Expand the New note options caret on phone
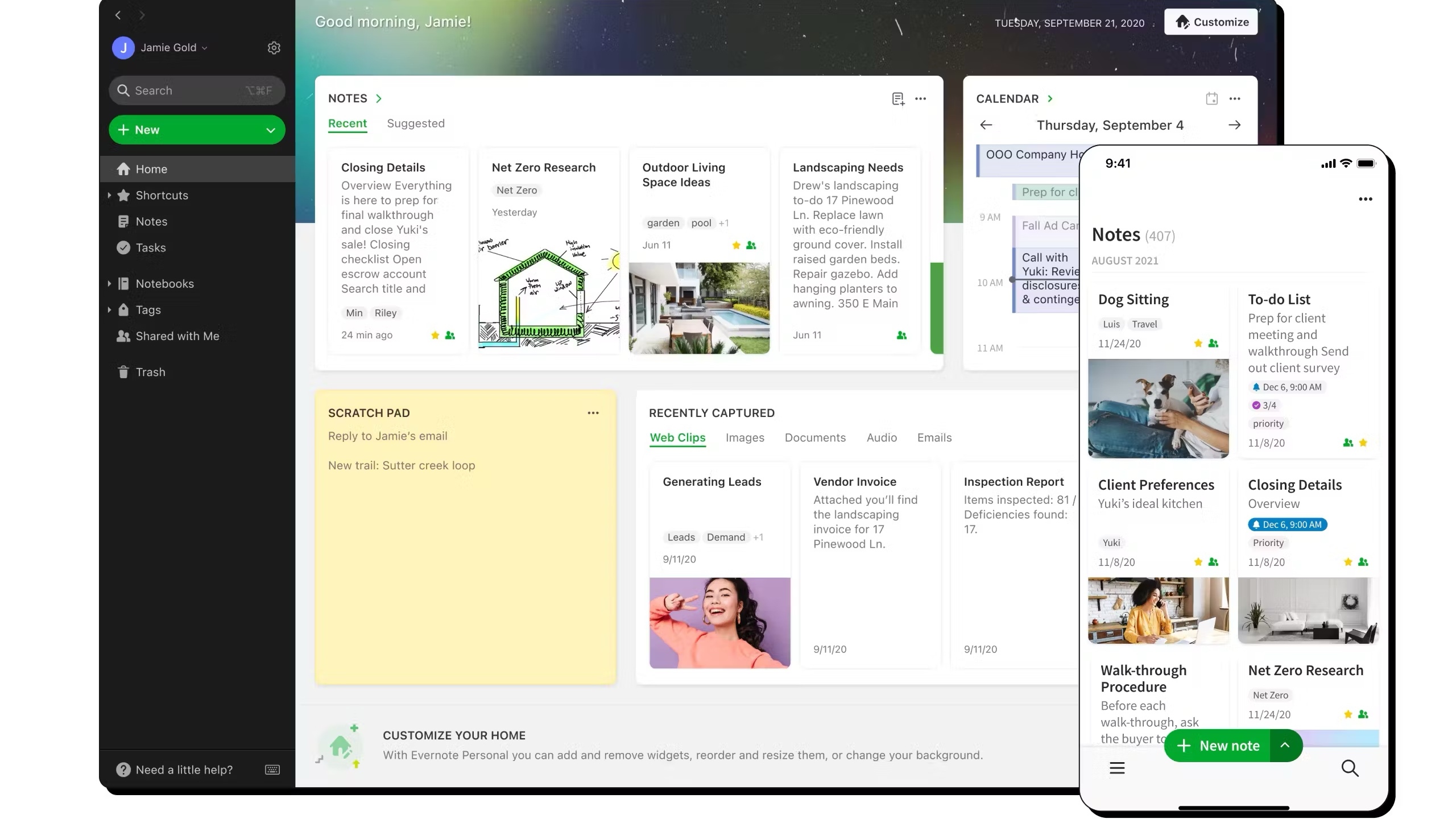1456x819 pixels. pyautogui.click(x=1285, y=745)
